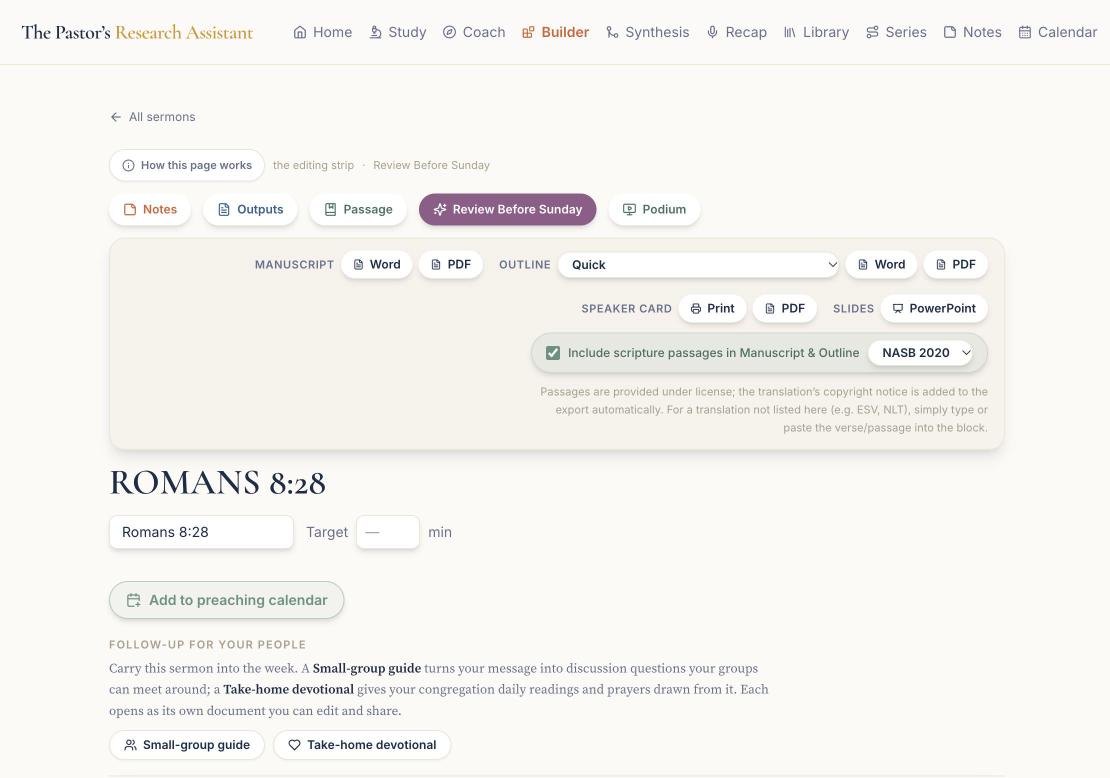Click the Builder blocks icon
The height and width of the screenshot is (778, 1110).
coord(528,32)
